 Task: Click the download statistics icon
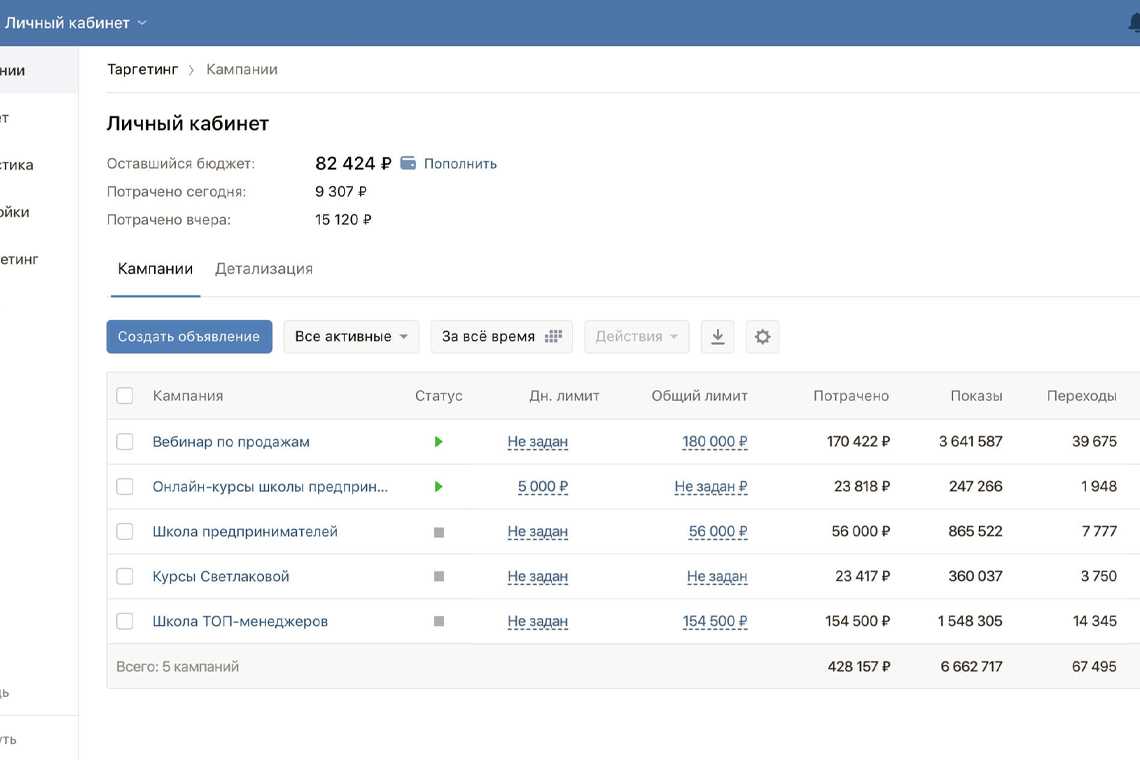pos(717,337)
